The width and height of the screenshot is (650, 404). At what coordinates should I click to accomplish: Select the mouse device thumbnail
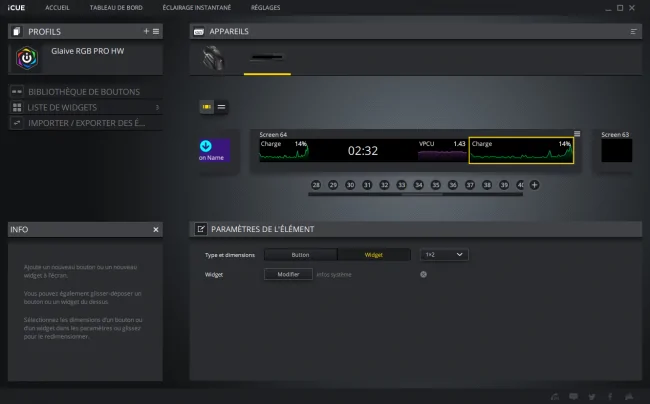(213, 58)
